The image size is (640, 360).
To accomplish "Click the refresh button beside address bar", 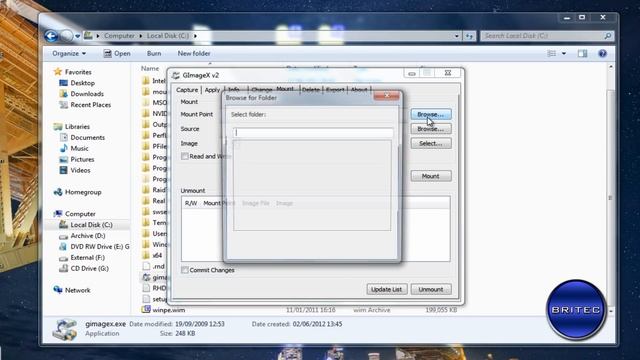I will [469, 36].
